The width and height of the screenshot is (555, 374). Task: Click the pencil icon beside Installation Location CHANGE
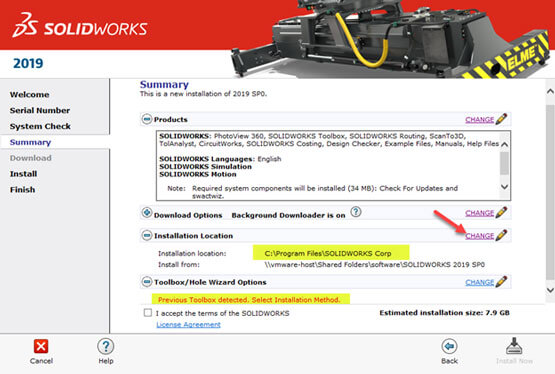tap(502, 235)
